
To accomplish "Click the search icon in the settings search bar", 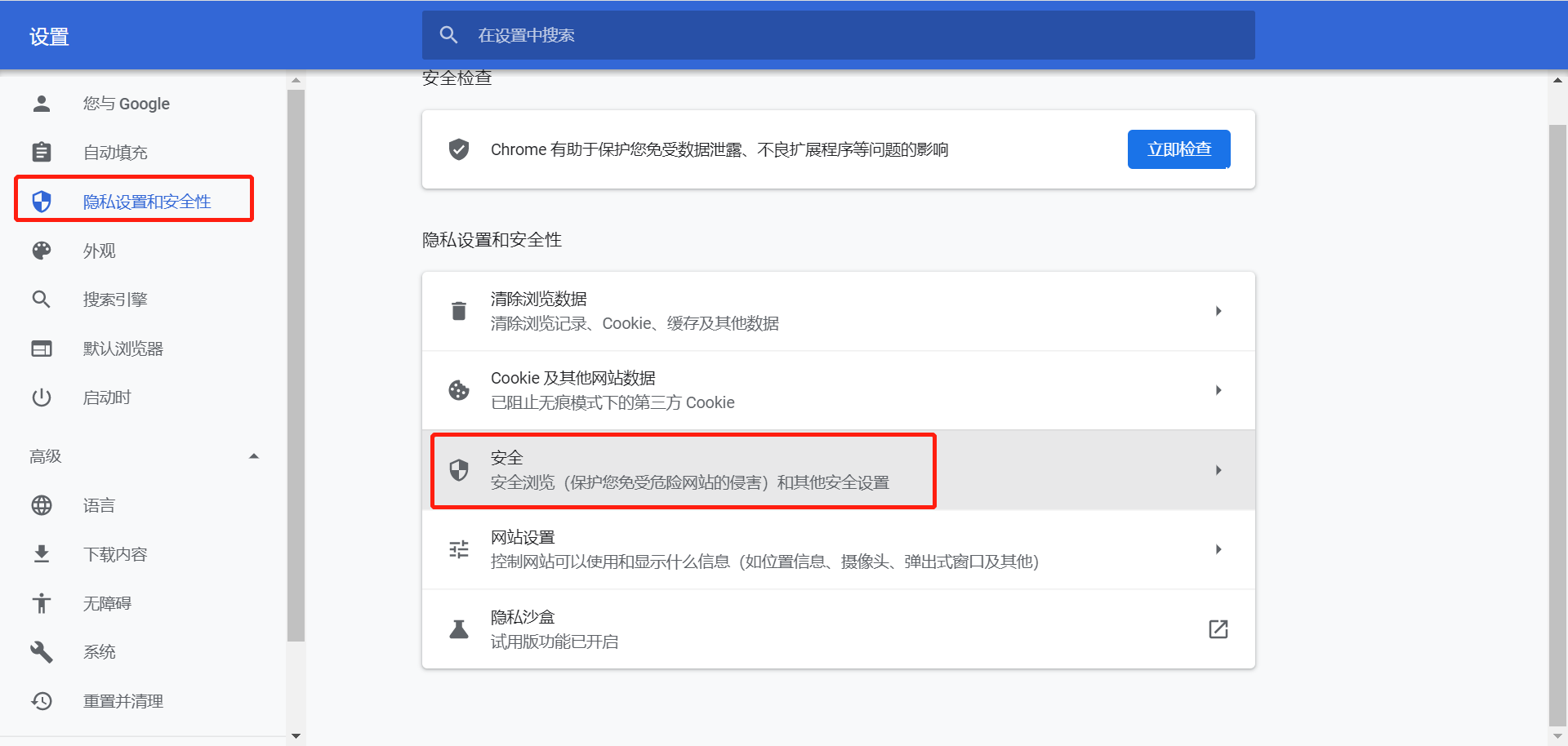I will (448, 35).
